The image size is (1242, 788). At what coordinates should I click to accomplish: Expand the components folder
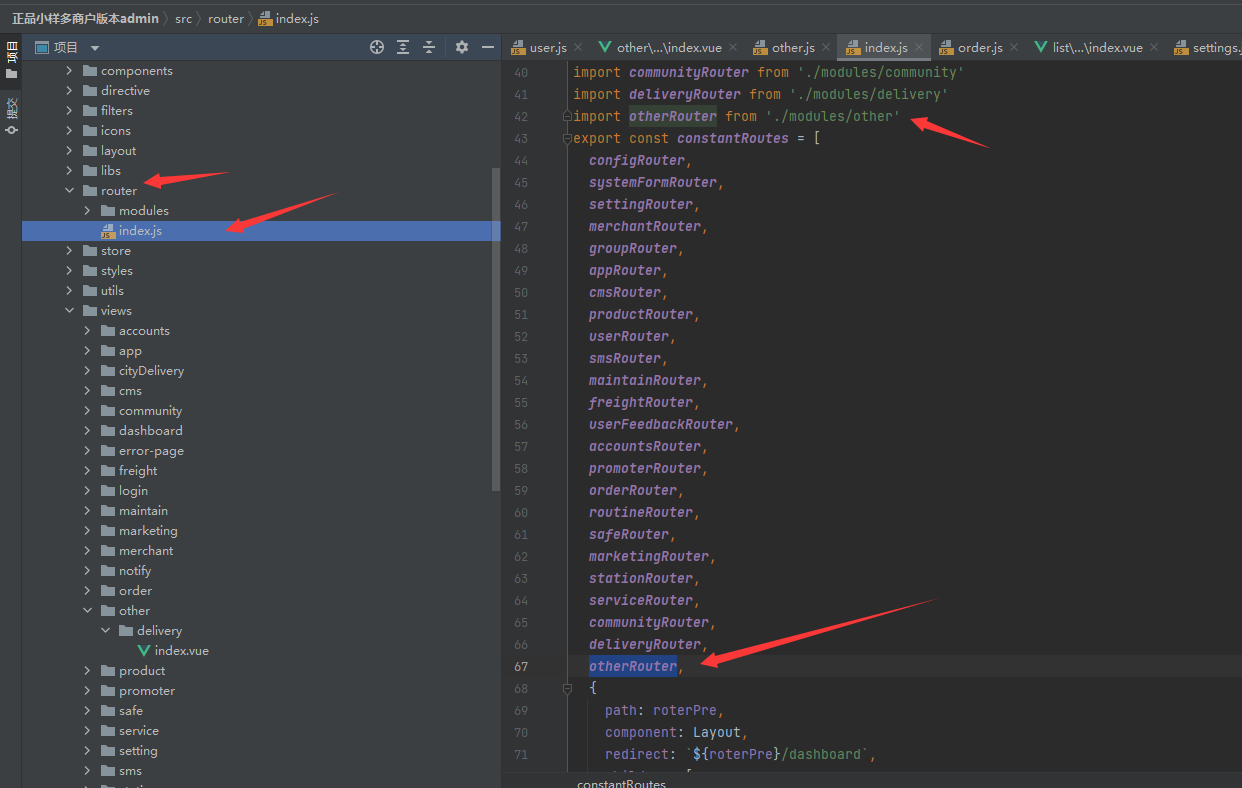[69, 71]
